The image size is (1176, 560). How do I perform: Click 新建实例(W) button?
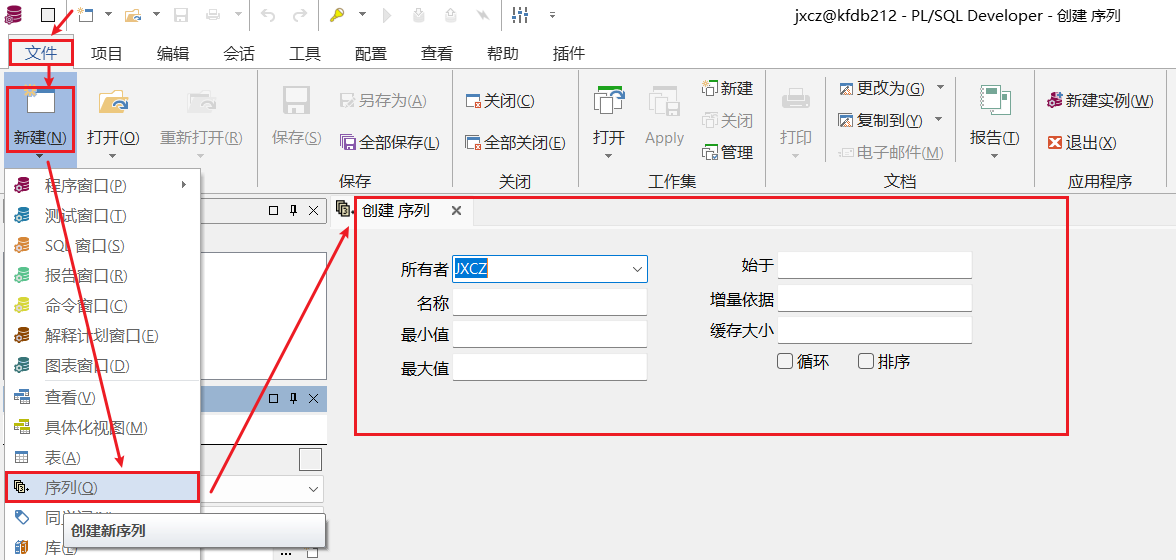[1100, 100]
